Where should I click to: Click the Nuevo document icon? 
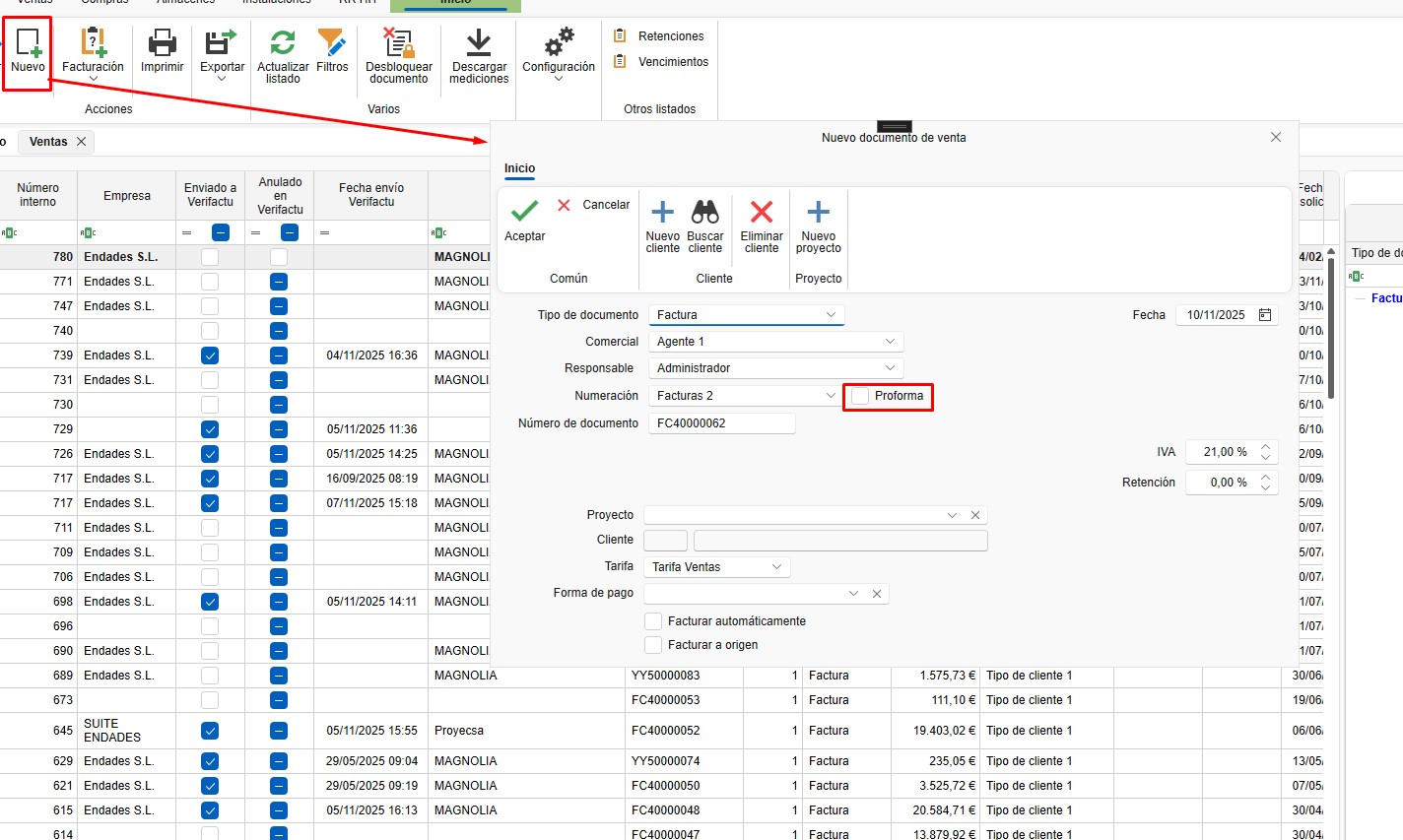pos(28,43)
